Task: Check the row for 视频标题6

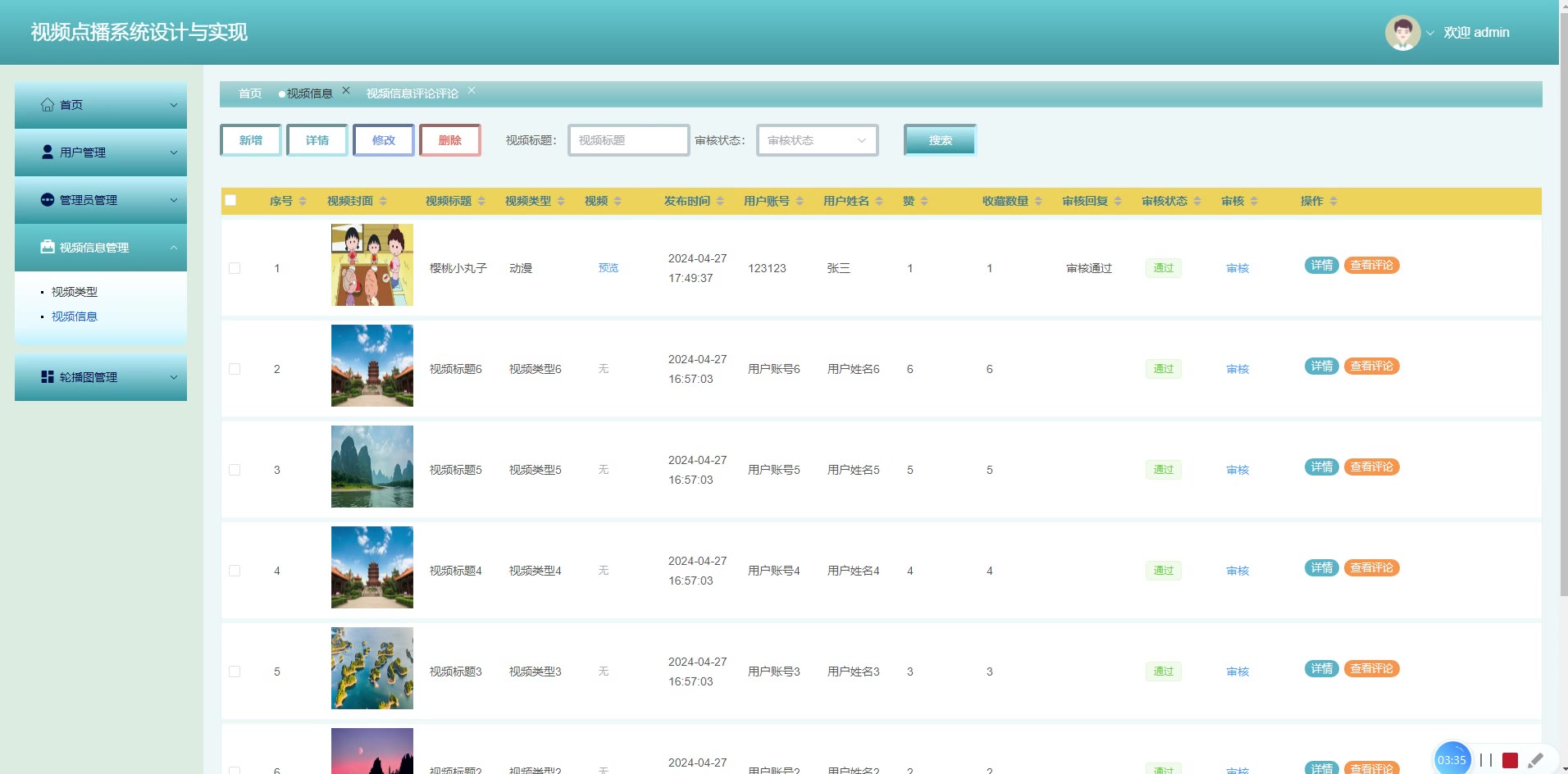Action: click(x=235, y=369)
